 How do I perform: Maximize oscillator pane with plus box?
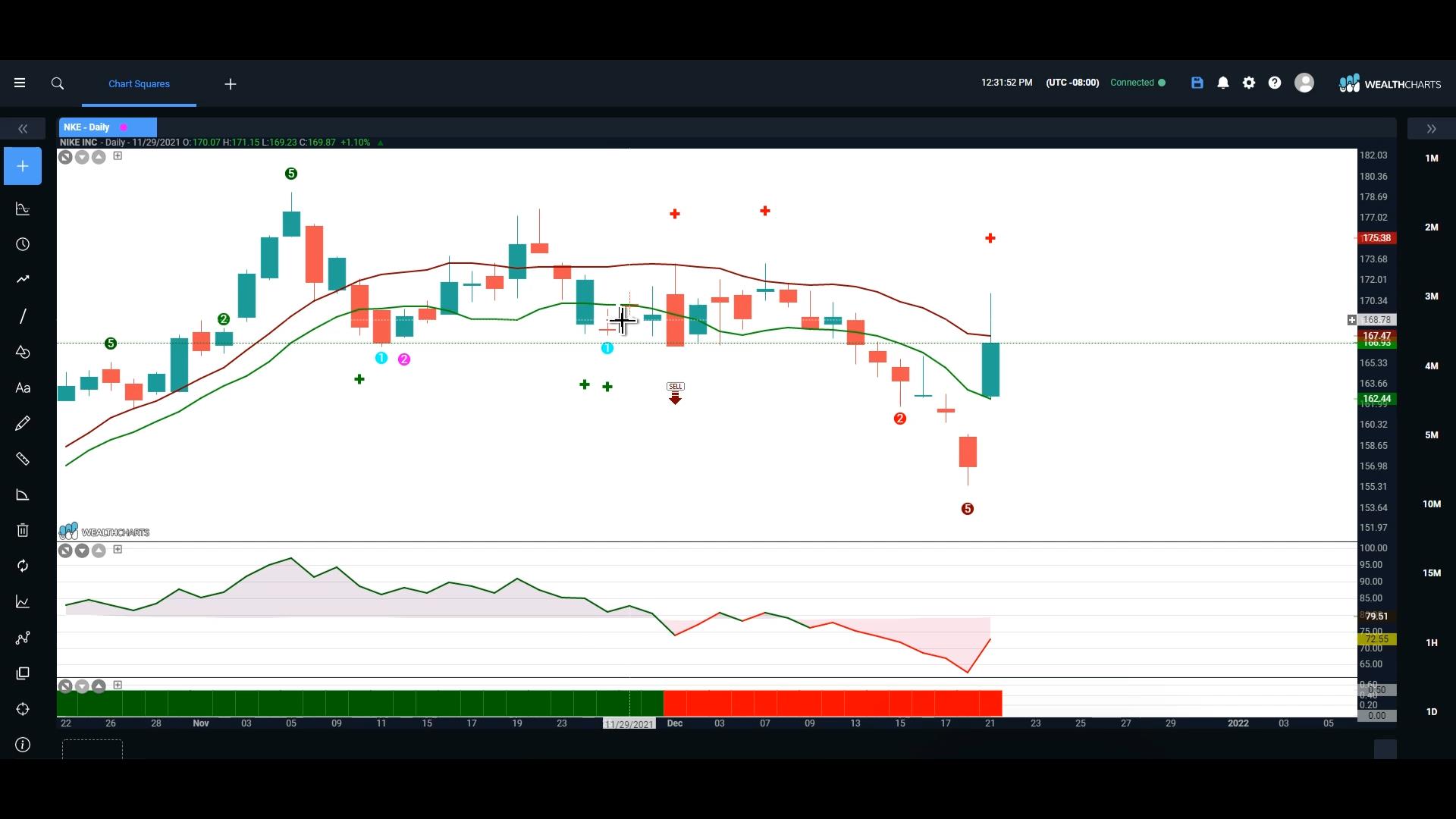[x=118, y=549]
